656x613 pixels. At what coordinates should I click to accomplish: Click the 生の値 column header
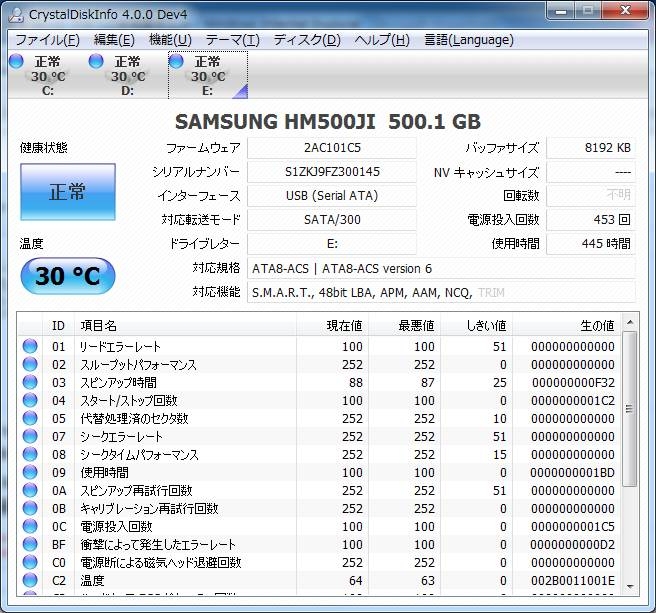[597, 326]
